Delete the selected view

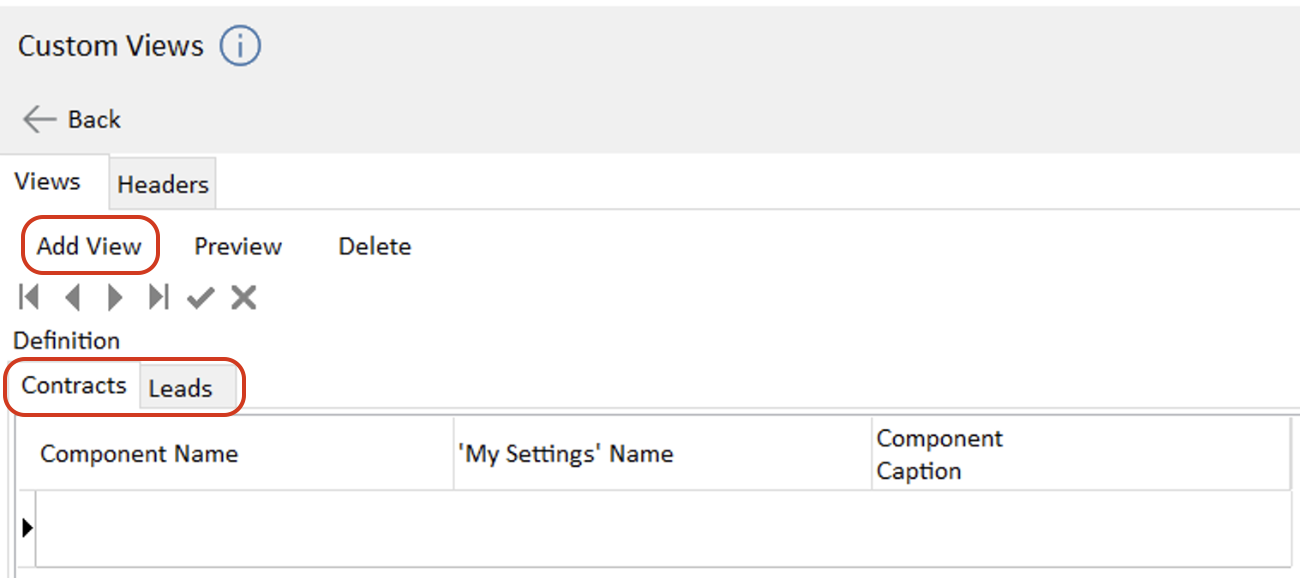click(x=375, y=246)
